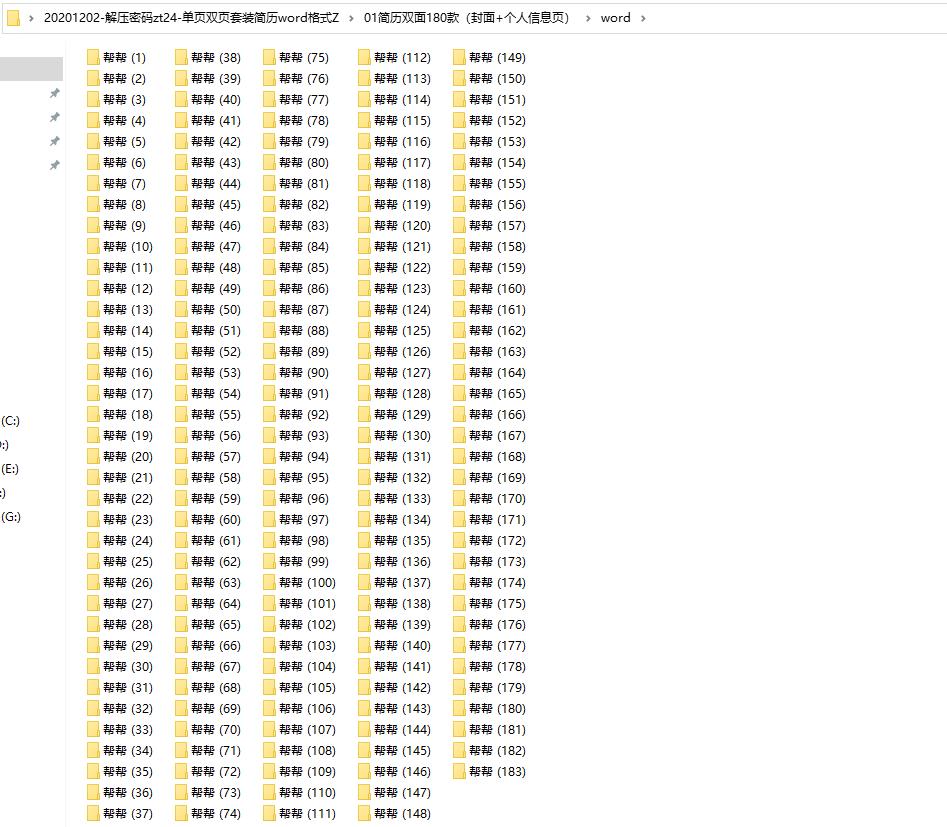Click folder icon of 帮帮 (158)

tap(459, 246)
